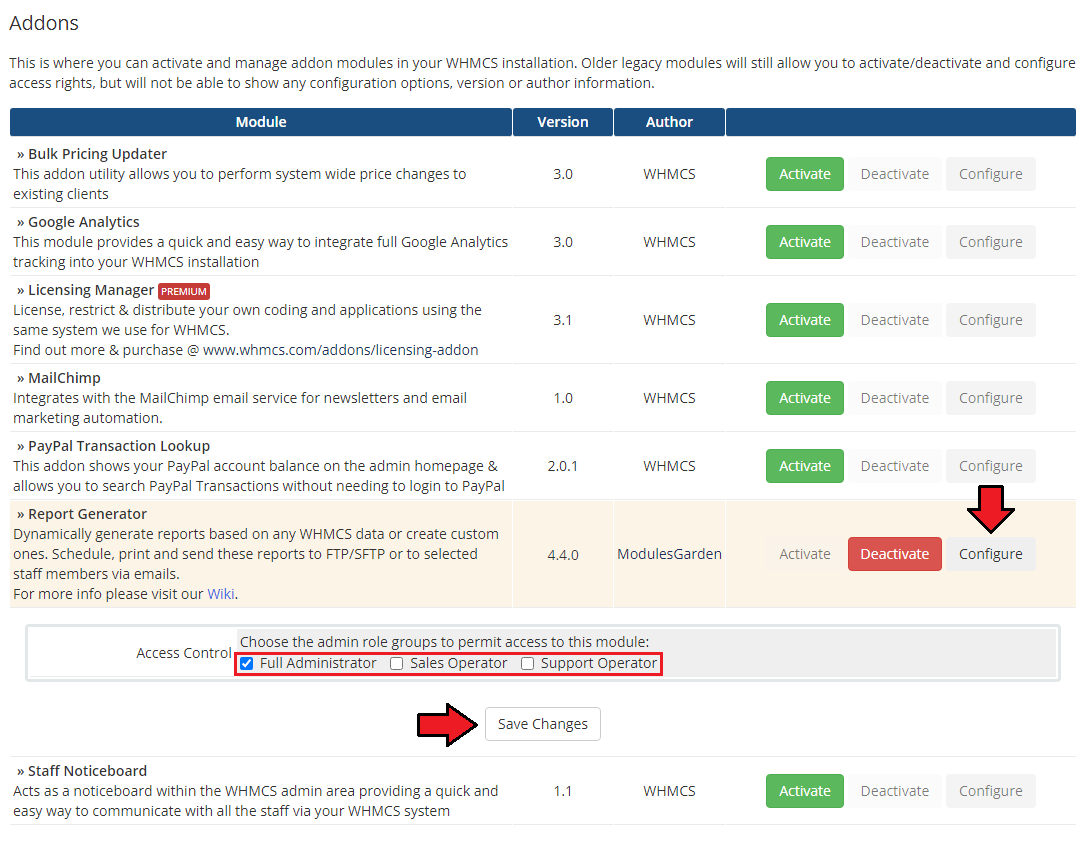Click the Addons page heading
This screenshot has height=860, width=1088.
44,23
